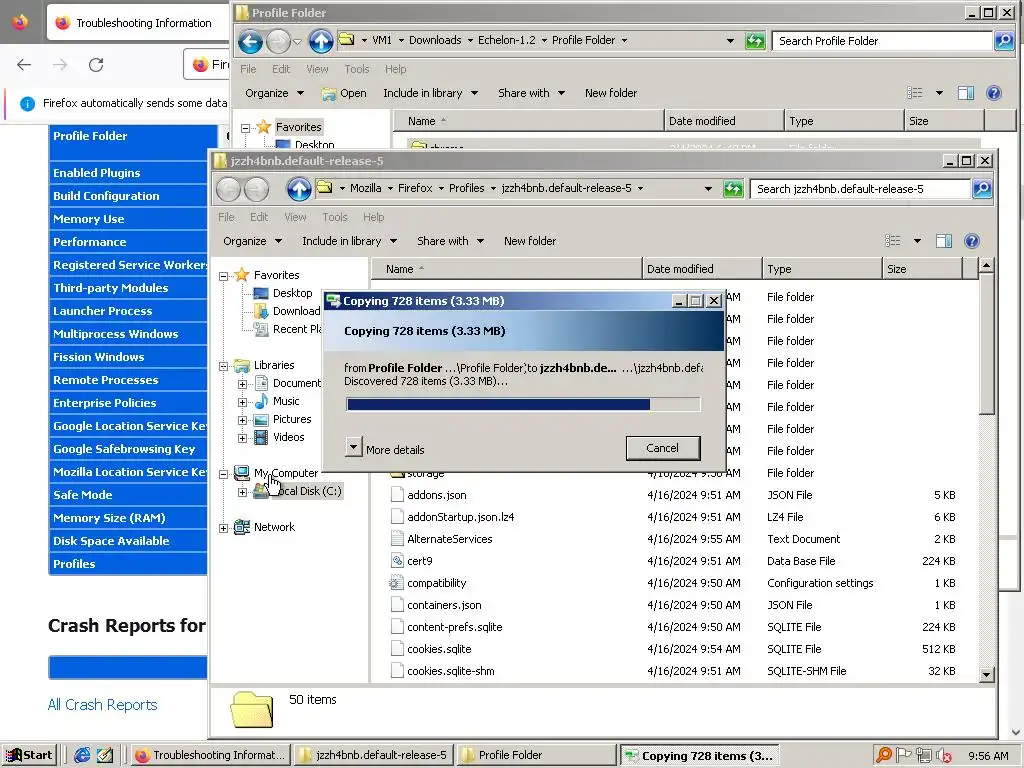1024x768 pixels.
Task: Select the AlternateServices file
Action: 449,539
